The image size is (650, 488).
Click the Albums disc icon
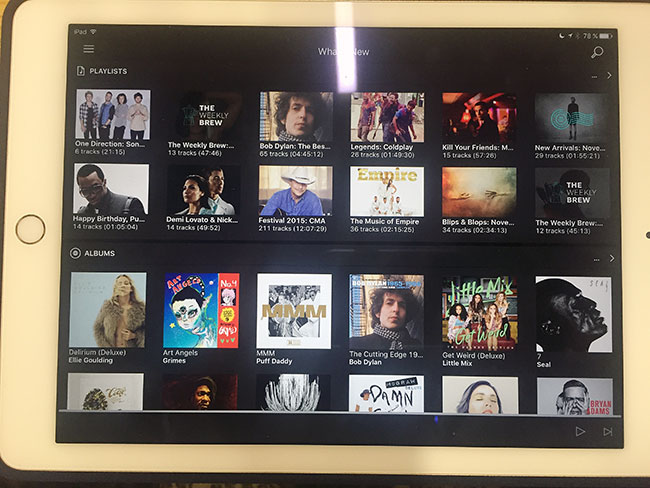(75, 253)
